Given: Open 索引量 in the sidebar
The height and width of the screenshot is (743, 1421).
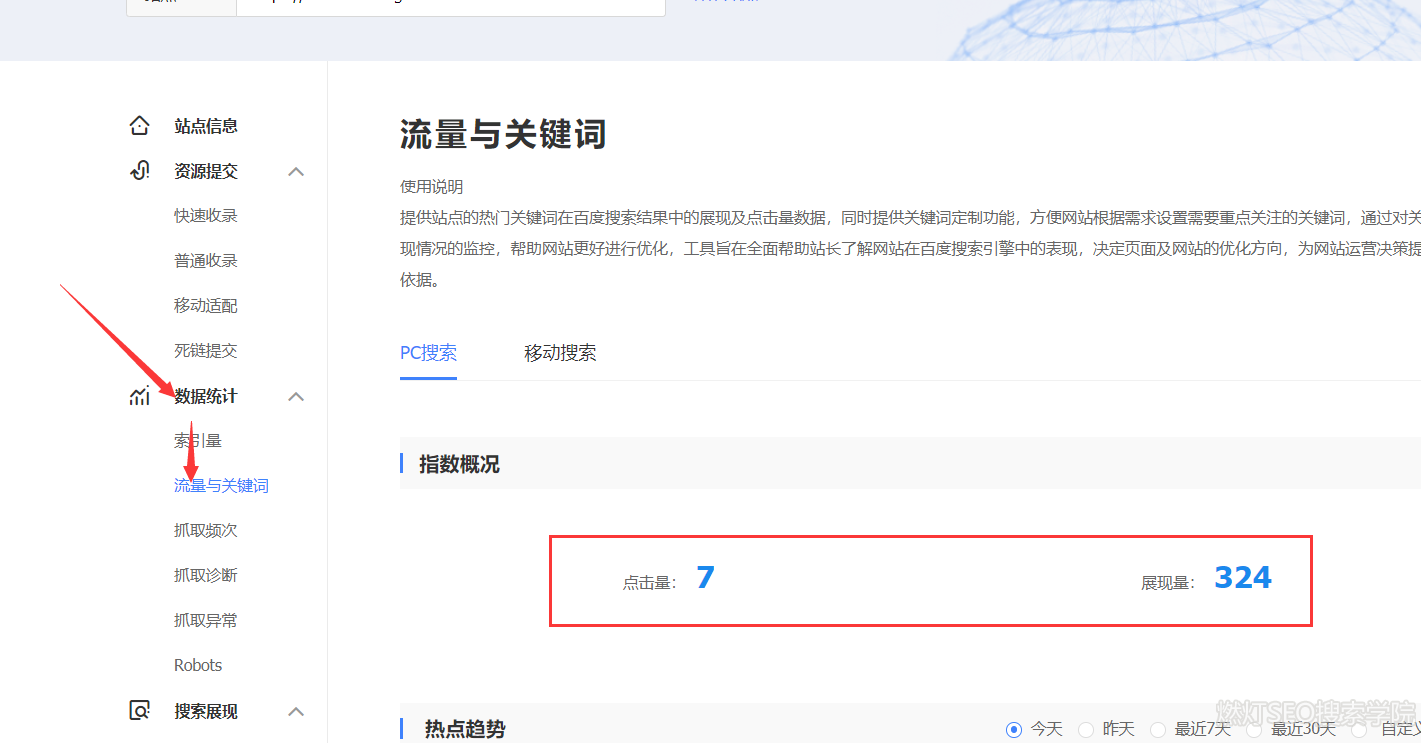Looking at the screenshot, I should (x=198, y=441).
